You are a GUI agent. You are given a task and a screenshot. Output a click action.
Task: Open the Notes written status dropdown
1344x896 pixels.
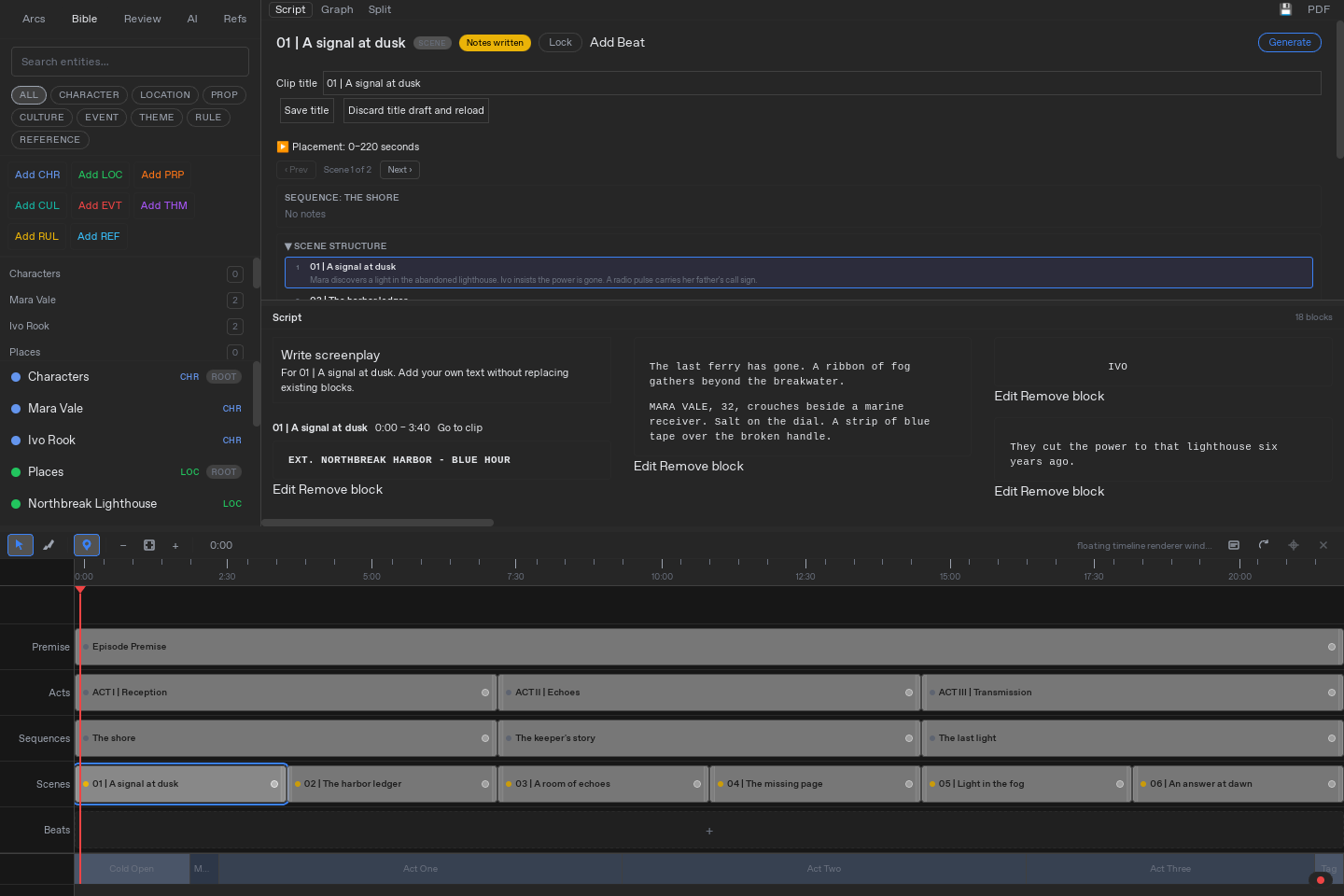(x=495, y=43)
